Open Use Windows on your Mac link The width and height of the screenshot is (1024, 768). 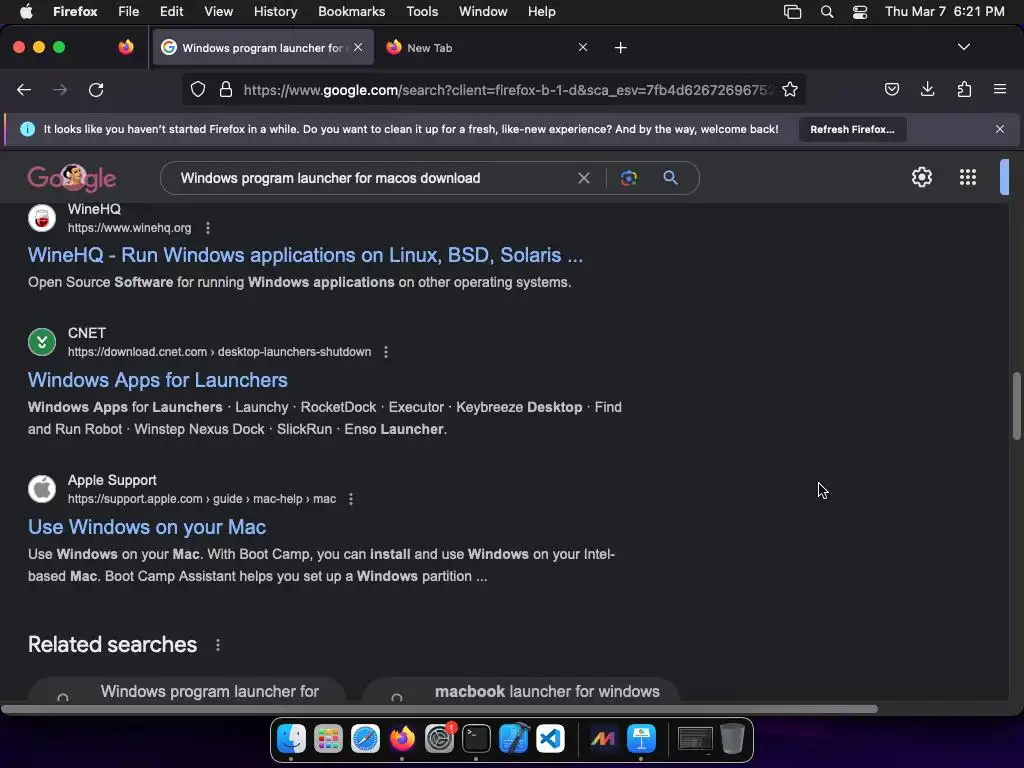tap(147, 527)
